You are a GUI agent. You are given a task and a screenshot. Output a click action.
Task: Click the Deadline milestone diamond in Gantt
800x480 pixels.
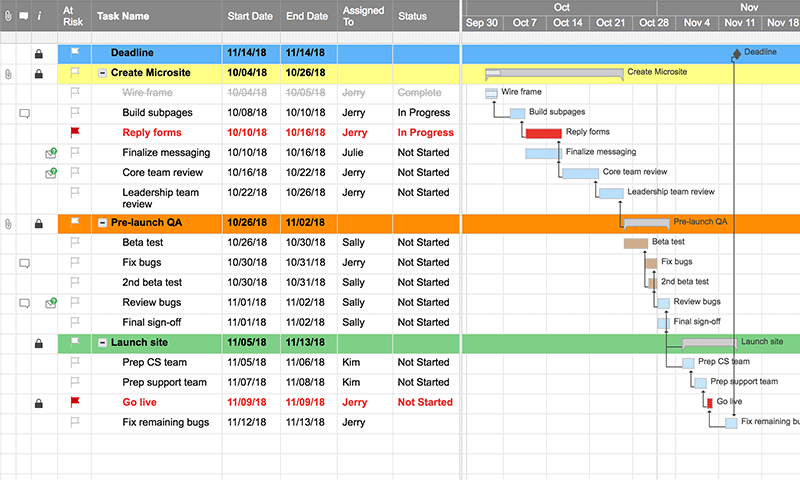[736, 53]
